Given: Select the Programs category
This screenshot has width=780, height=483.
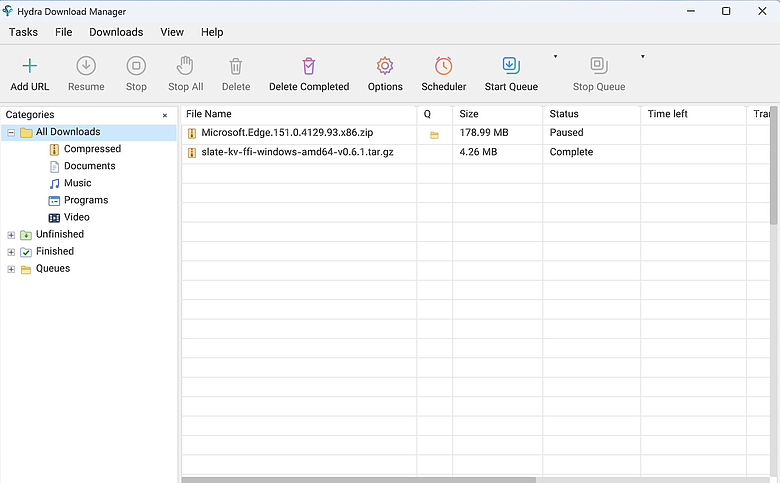Looking at the screenshot, I should point(86,200).
